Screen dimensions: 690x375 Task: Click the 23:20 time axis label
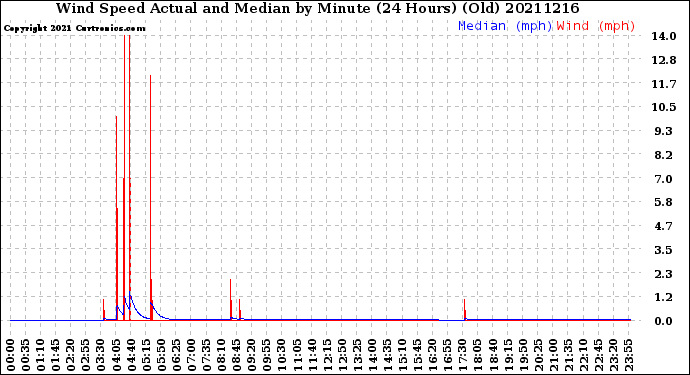click(x=613, y=354)
